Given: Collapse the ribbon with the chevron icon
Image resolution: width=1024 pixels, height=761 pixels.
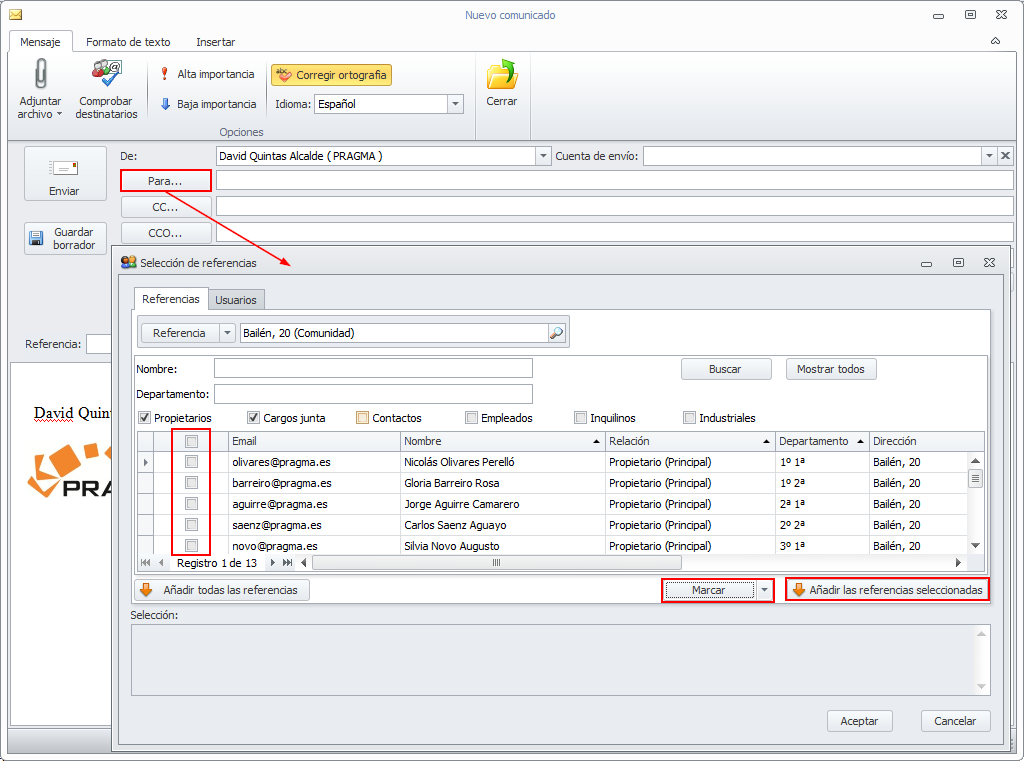Looking at the screenshot, I should [995, 41].
